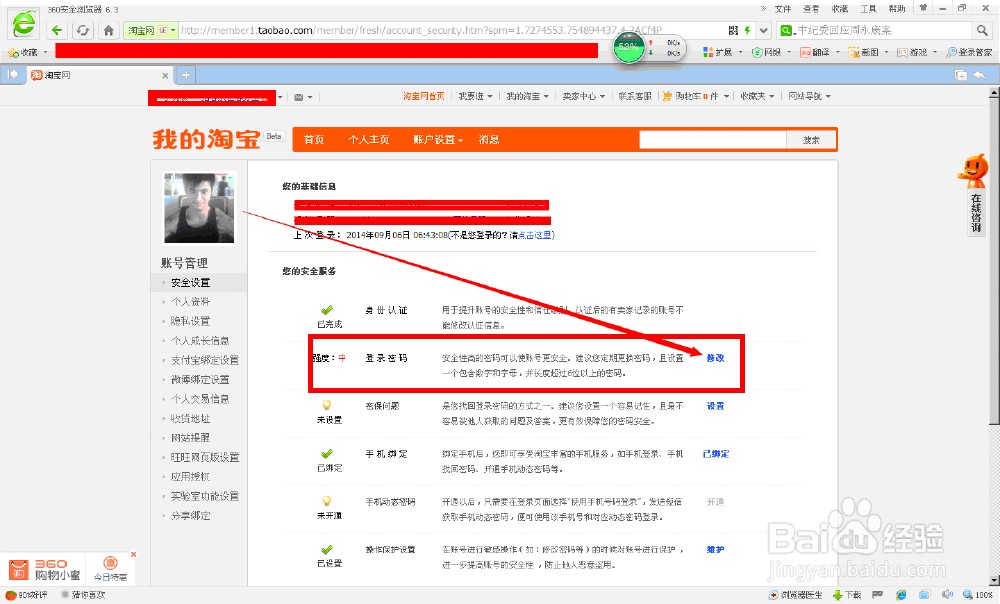This screenshot has width=1000, height=604.
Task: Click 已绑定 link for phone binding
Action: click(716, 454)
